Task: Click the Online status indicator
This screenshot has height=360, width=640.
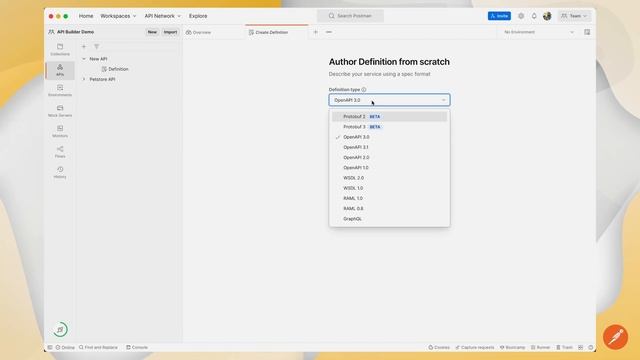Action: (x=65, y=347)
